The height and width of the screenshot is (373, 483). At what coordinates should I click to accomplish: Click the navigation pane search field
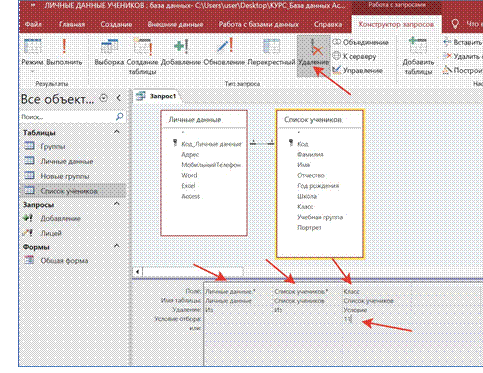pos(67,117)
